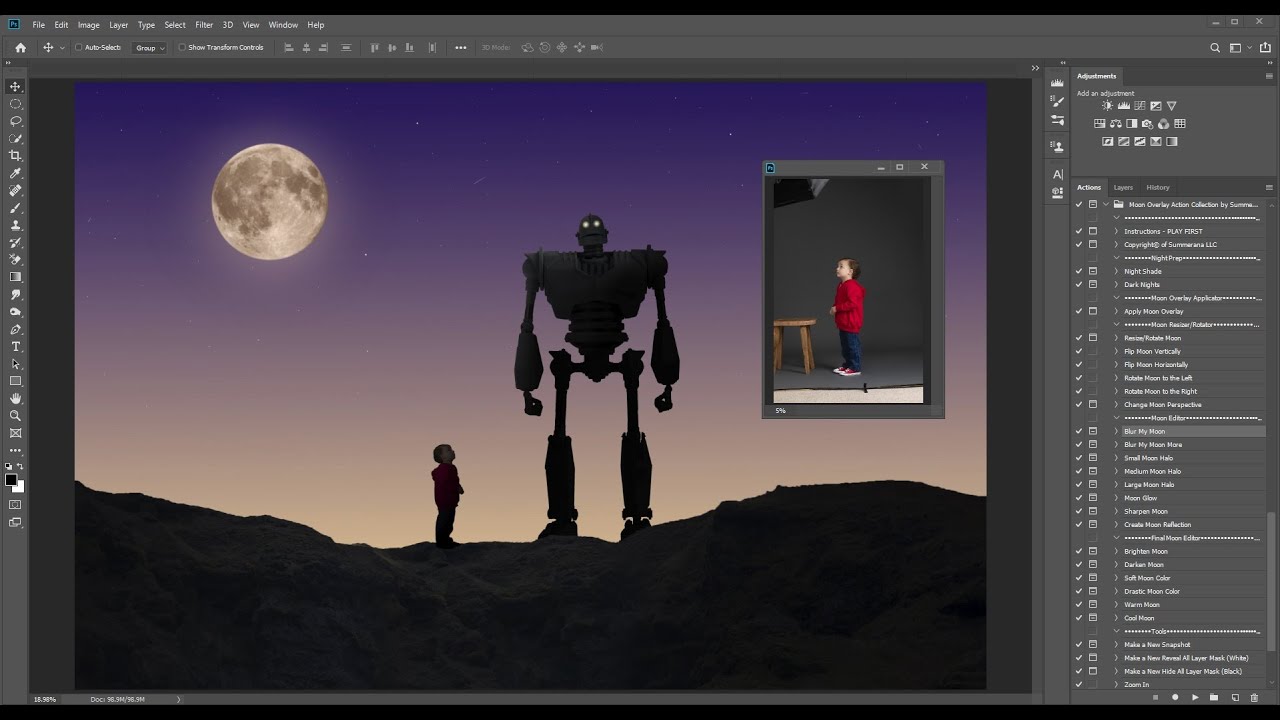The width and height of the screenshot is (1280, 720).
Task: Open the Adjustments panel menu
Action: 1269,76
